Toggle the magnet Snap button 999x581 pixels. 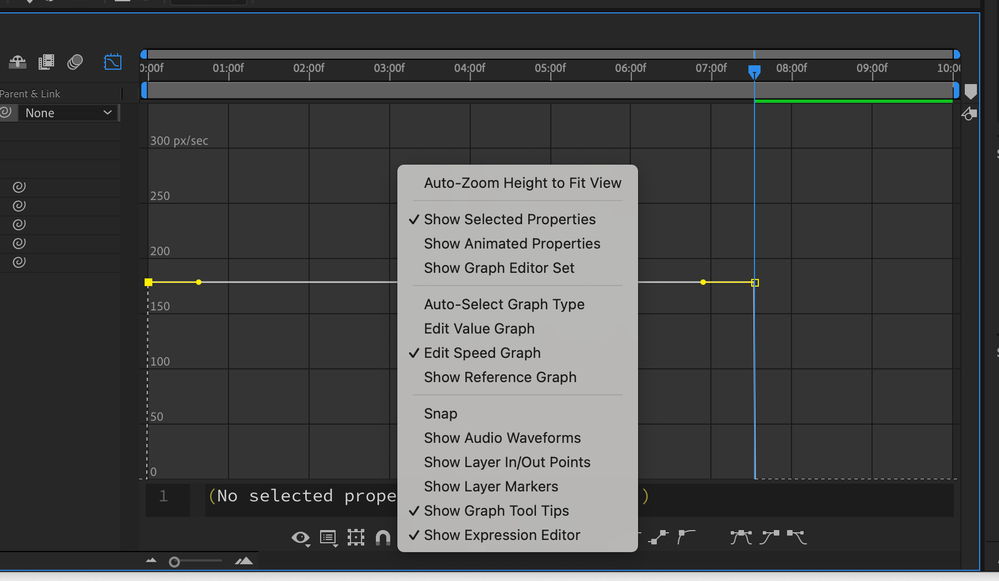[x=382, y=538]
